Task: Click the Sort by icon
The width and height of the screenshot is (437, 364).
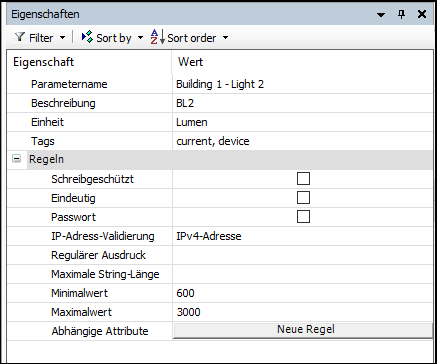Action: pyautogui.click(x=87, y=37)
